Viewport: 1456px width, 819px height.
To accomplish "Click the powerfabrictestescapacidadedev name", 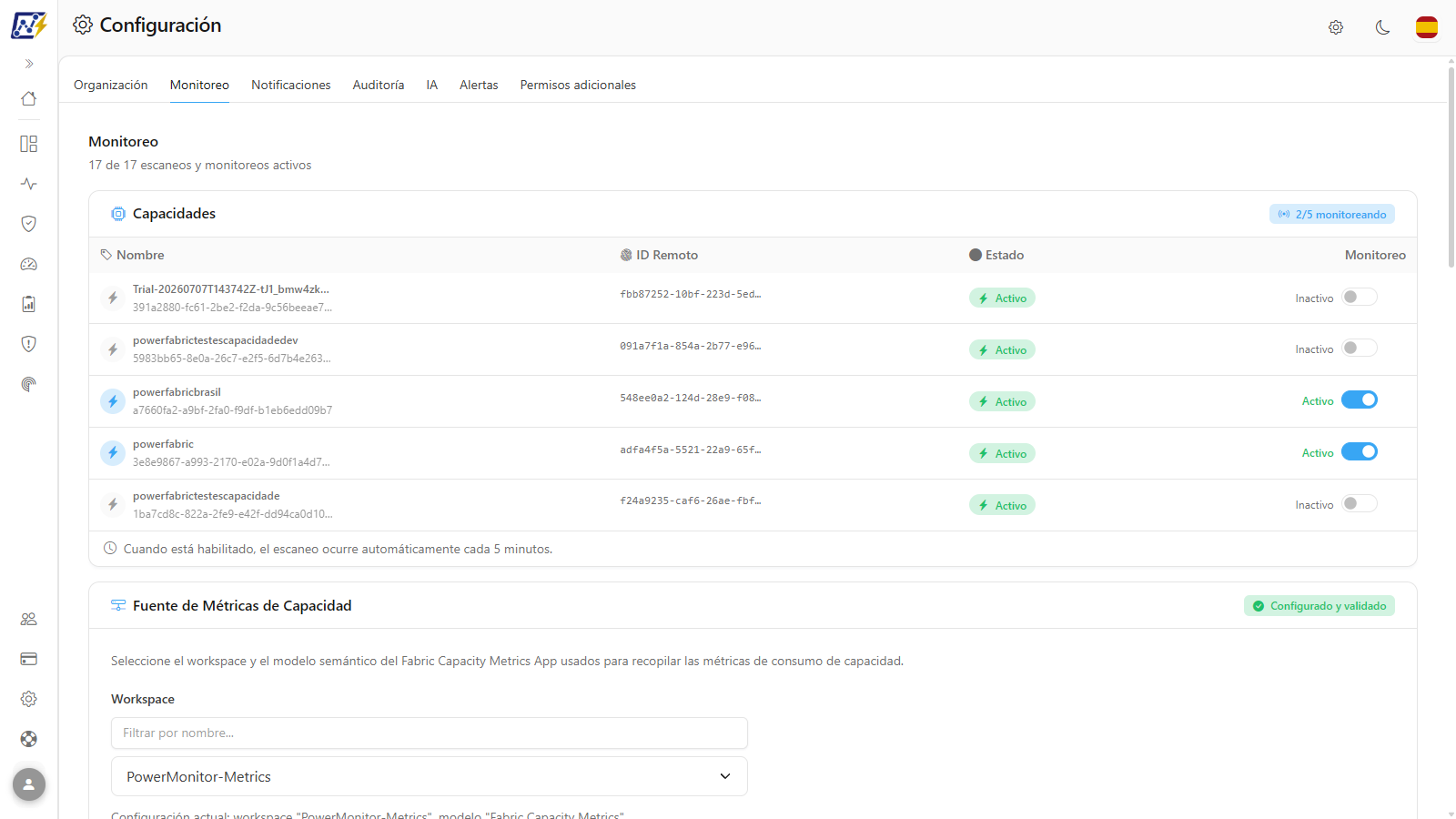I will (x=216, y=340).
